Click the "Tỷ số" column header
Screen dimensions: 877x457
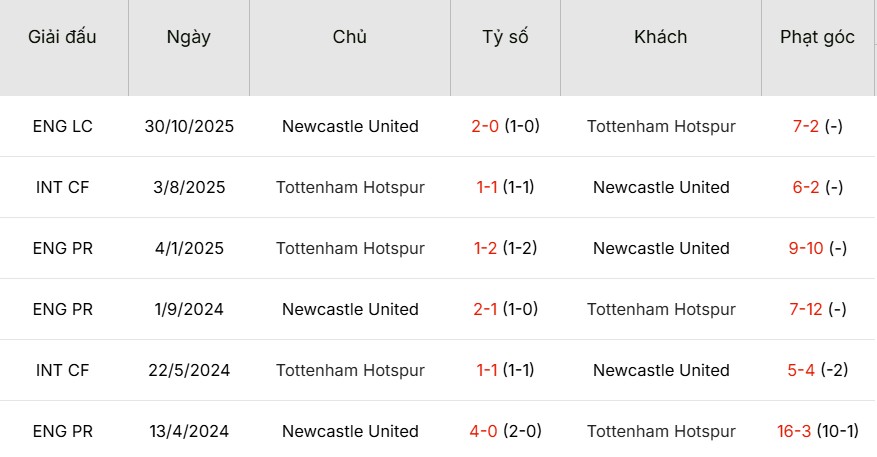click(x=505, y=38)
